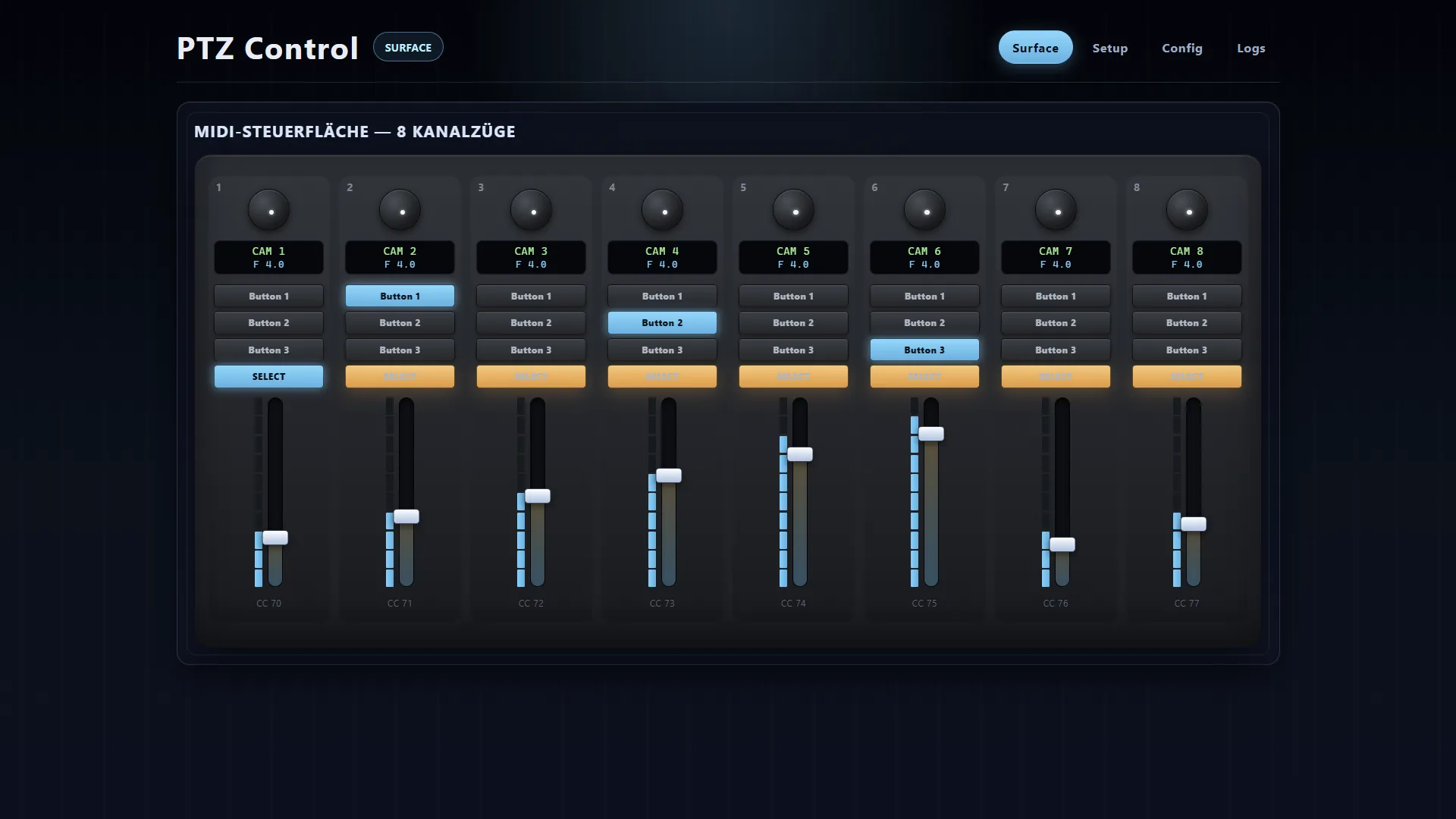Click the rotary knob on channel 7
Viewport: 1456px width, 819px height.
pos(1056,209)
